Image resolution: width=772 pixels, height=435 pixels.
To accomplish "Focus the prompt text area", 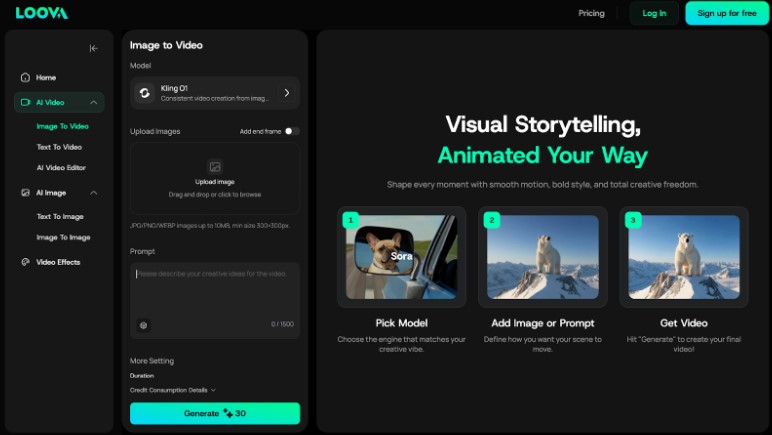I will pyautogui.click(x=215, y=300).
